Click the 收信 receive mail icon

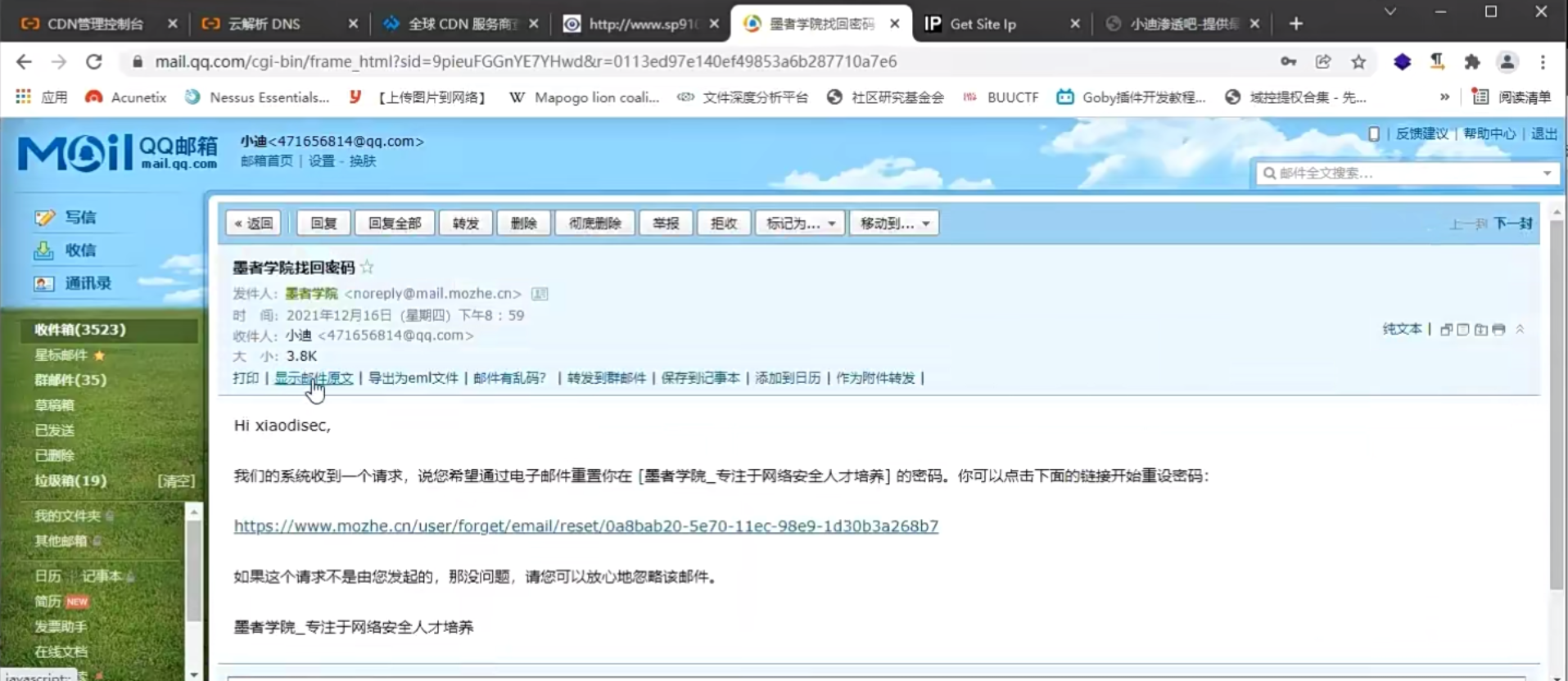(x=43, y=250)
